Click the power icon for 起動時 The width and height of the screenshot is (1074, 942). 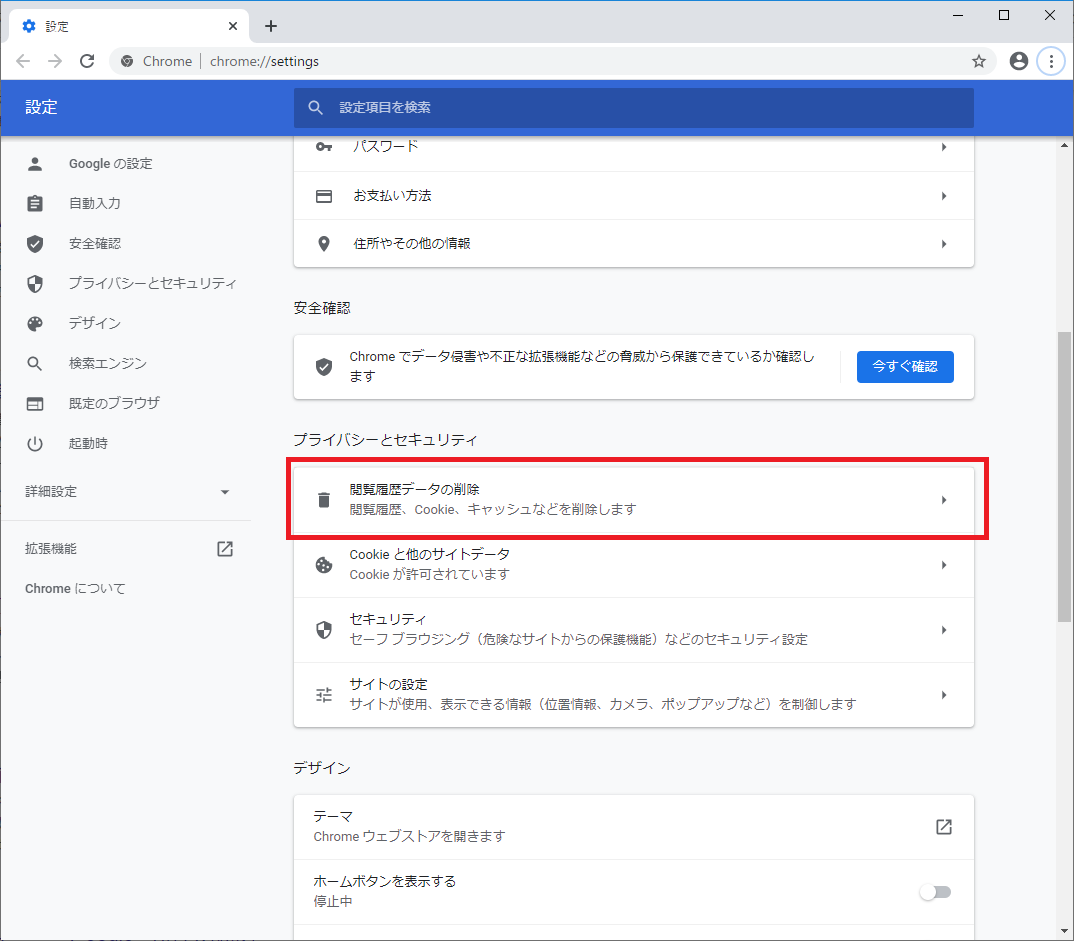[35, 444]
